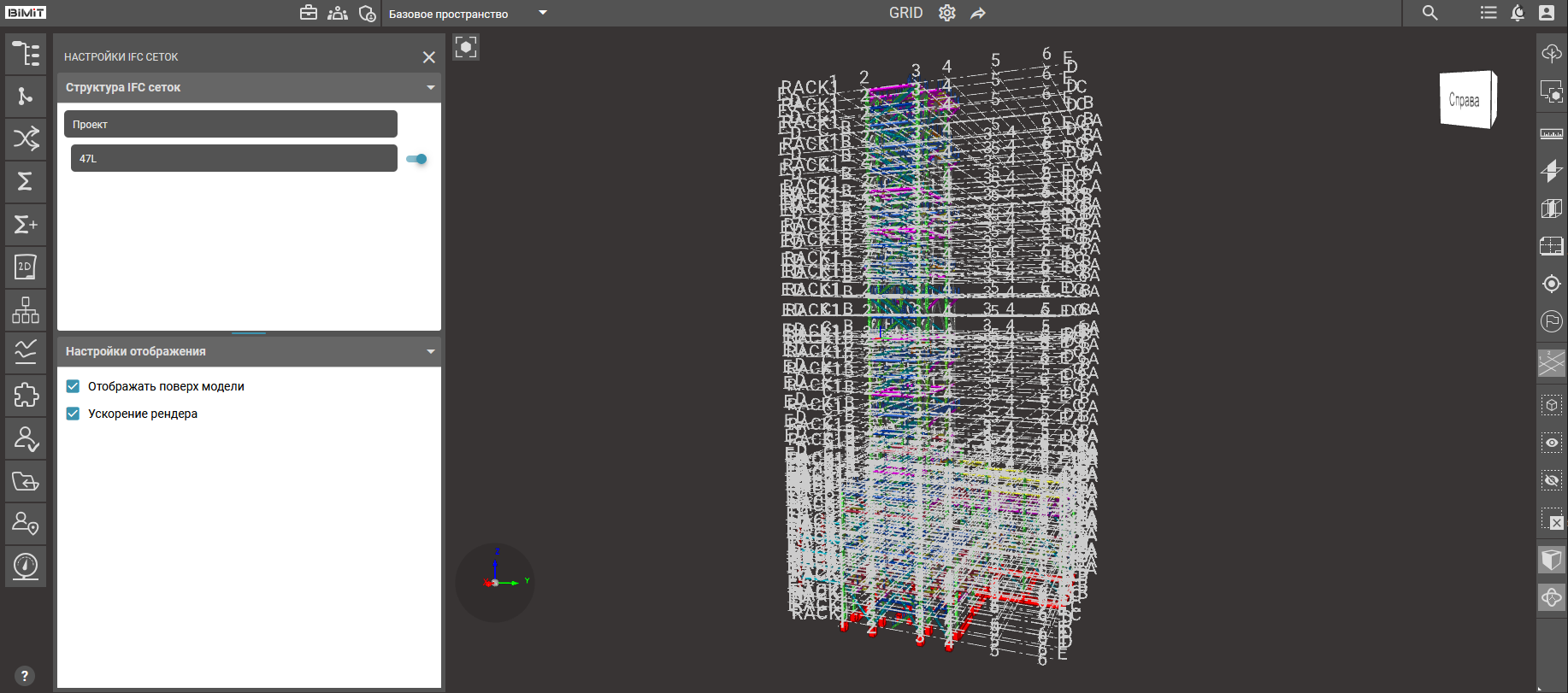Click the 'Справа' view cube face
The width and height of the screenshot is (1568, 693).
(1465, 100)
